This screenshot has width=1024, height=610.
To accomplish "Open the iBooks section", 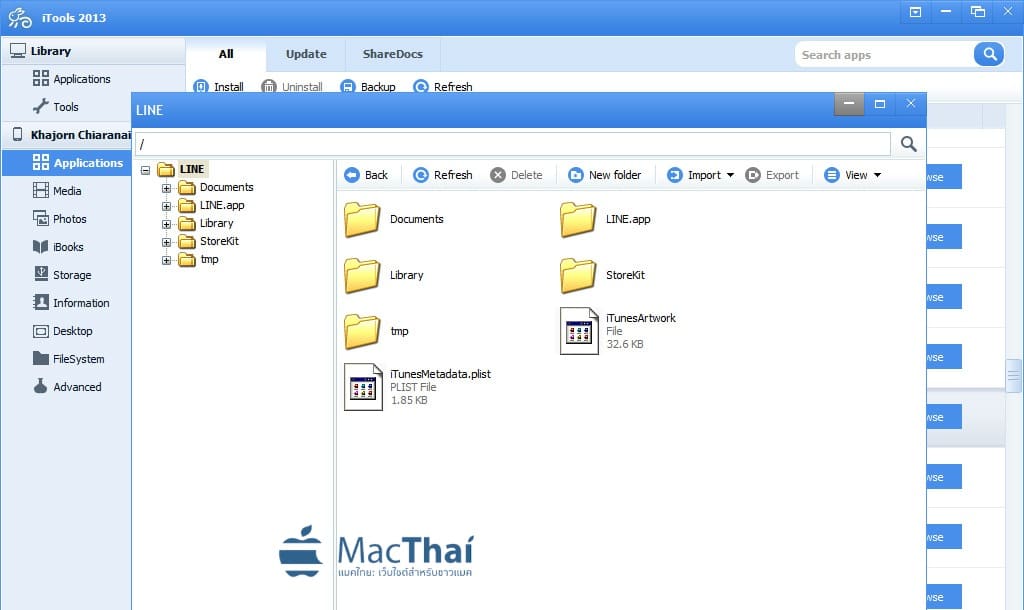I will tap(58, 247).
